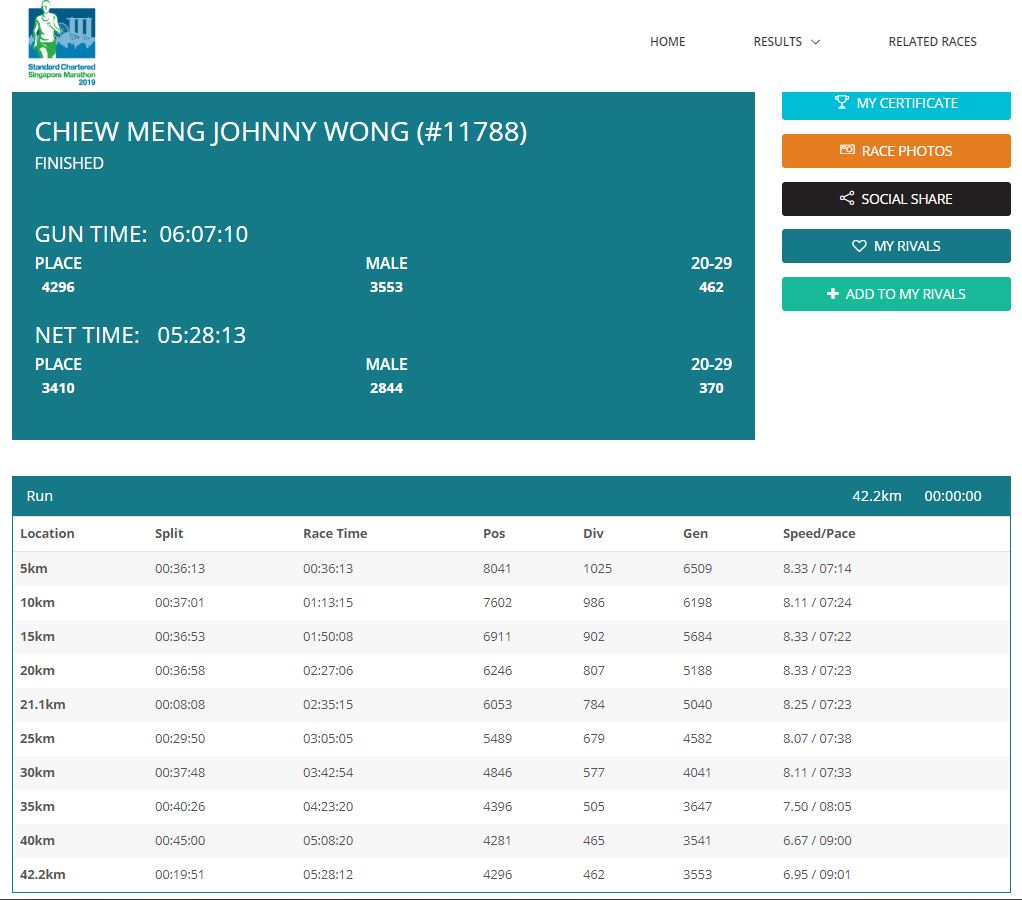Select the 00:00:00 time in Run header
1022x900 pixels.
point(952,496)
